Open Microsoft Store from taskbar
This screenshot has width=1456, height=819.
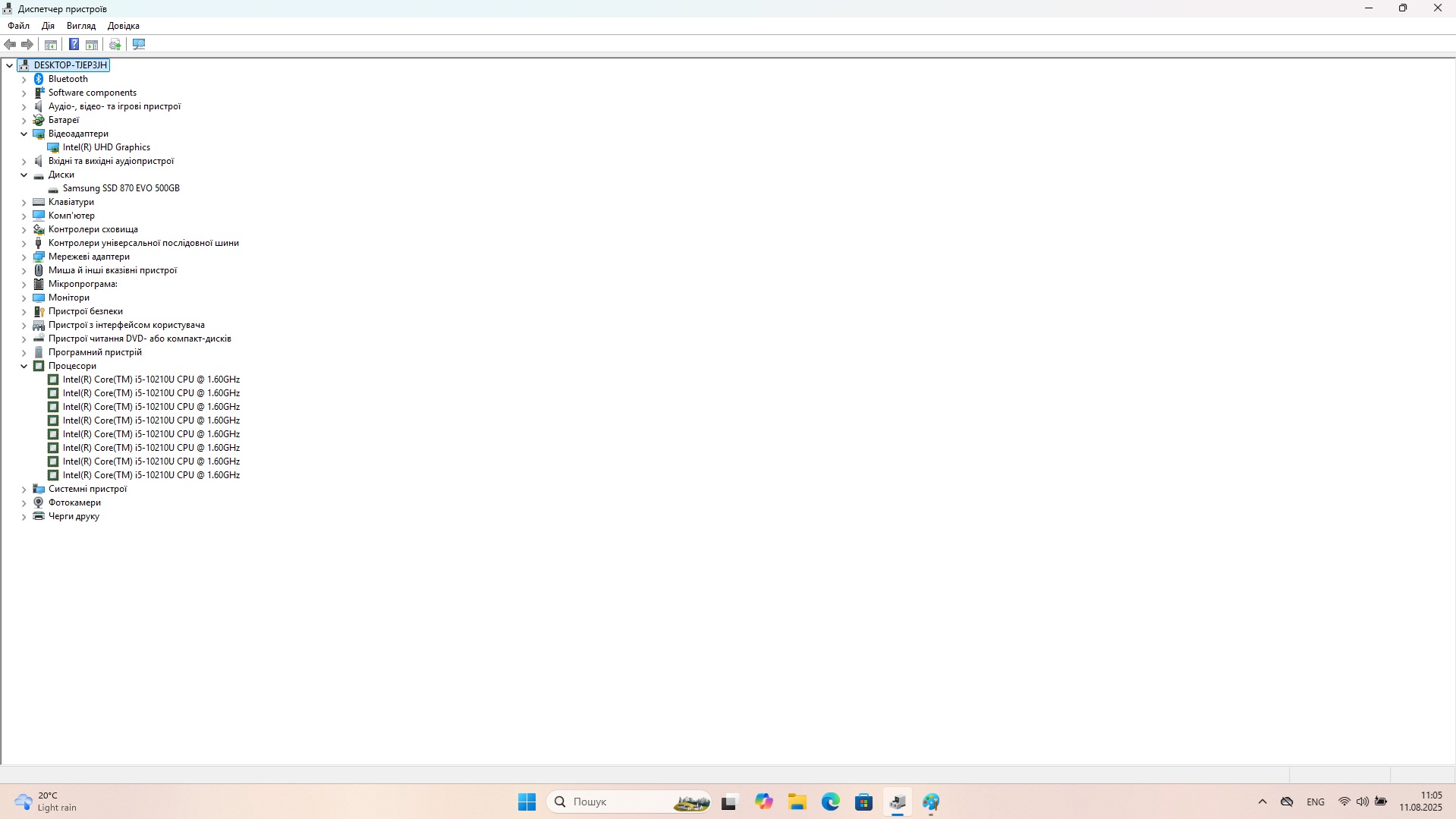[x=864, y=802]
